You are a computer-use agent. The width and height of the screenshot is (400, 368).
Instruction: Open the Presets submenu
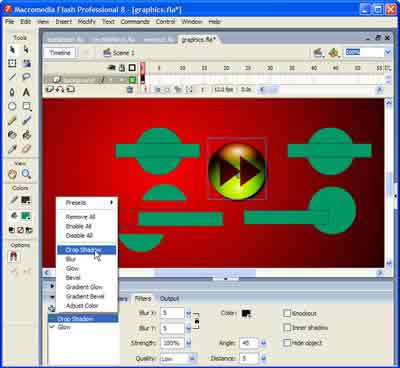(87, 203)
